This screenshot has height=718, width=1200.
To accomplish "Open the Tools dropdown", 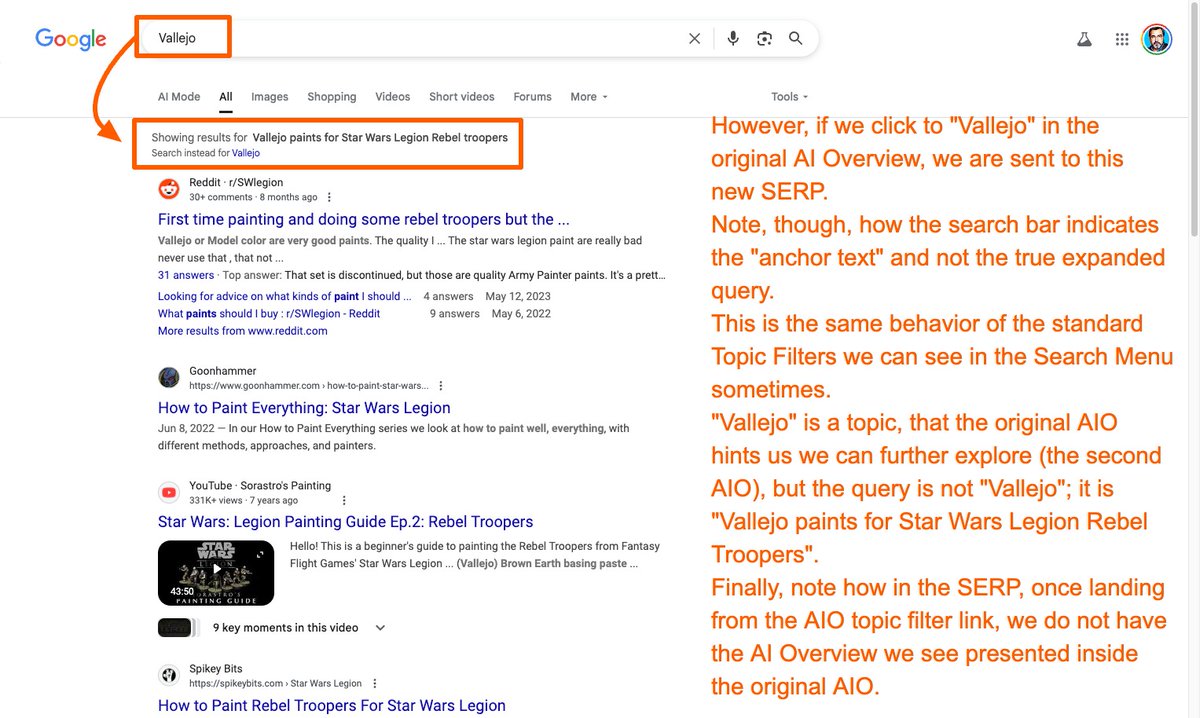I will (790, 97).
